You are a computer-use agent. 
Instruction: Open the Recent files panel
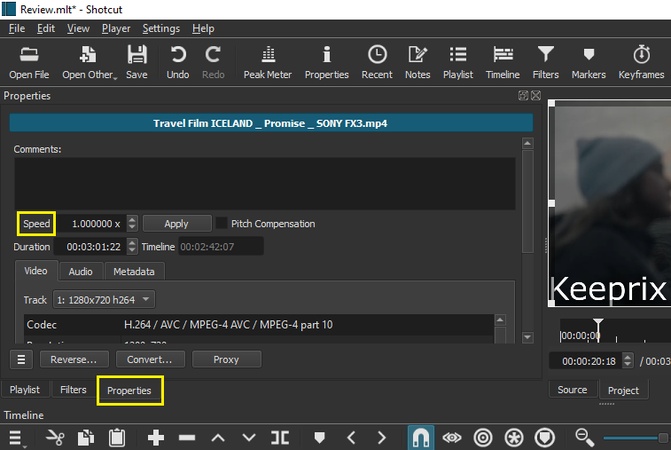point(377,62)
